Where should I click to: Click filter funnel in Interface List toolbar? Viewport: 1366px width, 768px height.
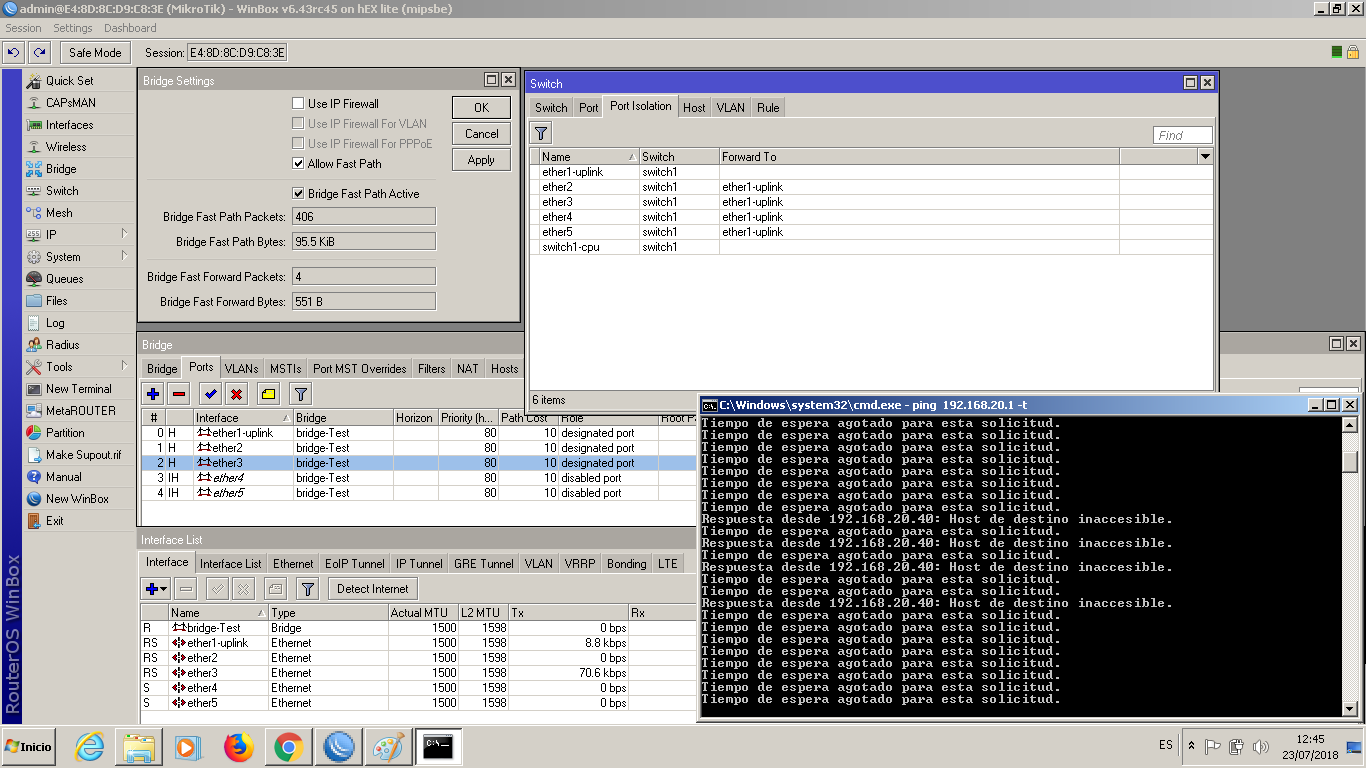(308, 589)
